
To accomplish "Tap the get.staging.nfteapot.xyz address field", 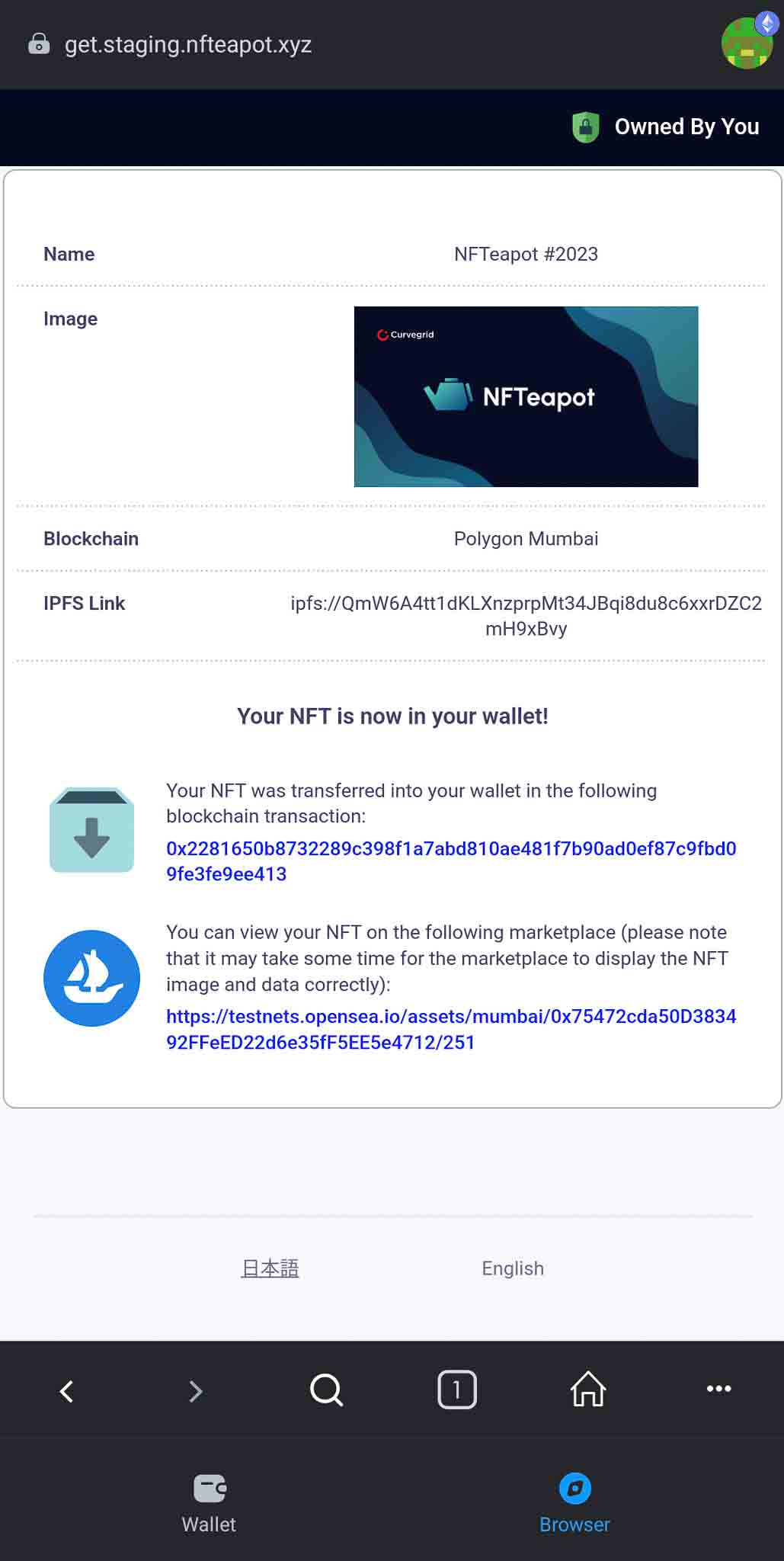I will pyautogui.click(x=188, y=44).
